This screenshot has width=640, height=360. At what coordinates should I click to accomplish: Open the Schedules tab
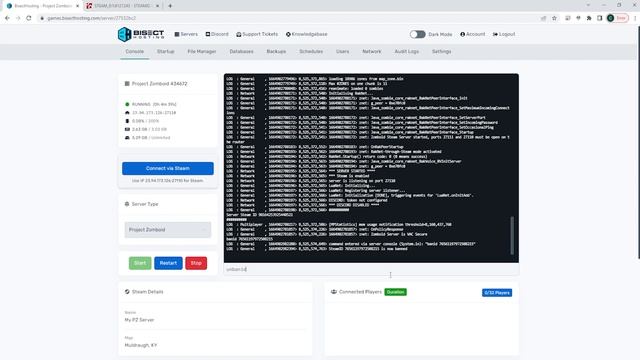(x=311, y=51)
